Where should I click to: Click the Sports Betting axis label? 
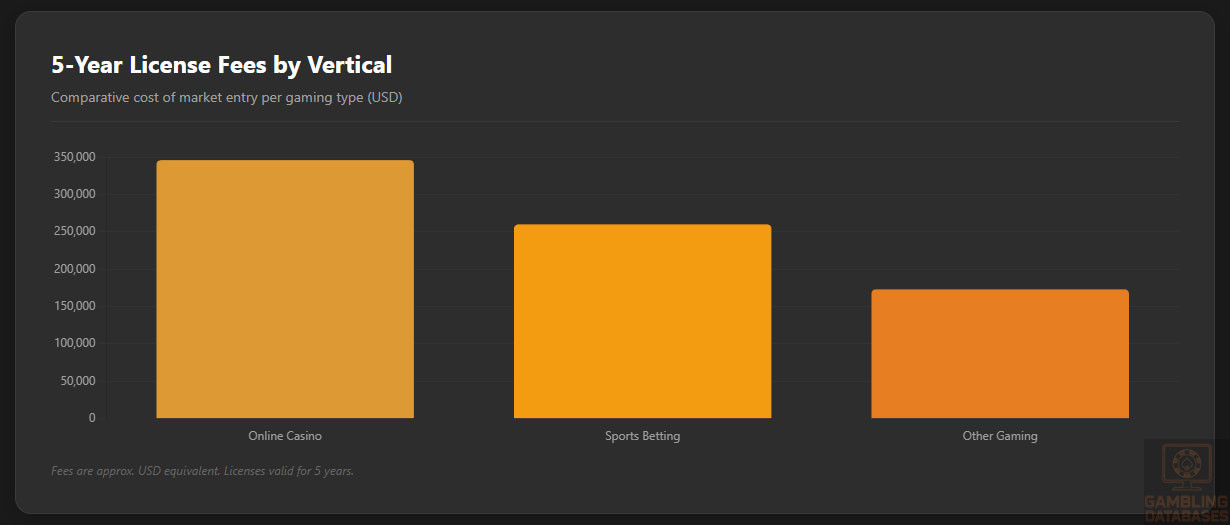tap(642, 436)
